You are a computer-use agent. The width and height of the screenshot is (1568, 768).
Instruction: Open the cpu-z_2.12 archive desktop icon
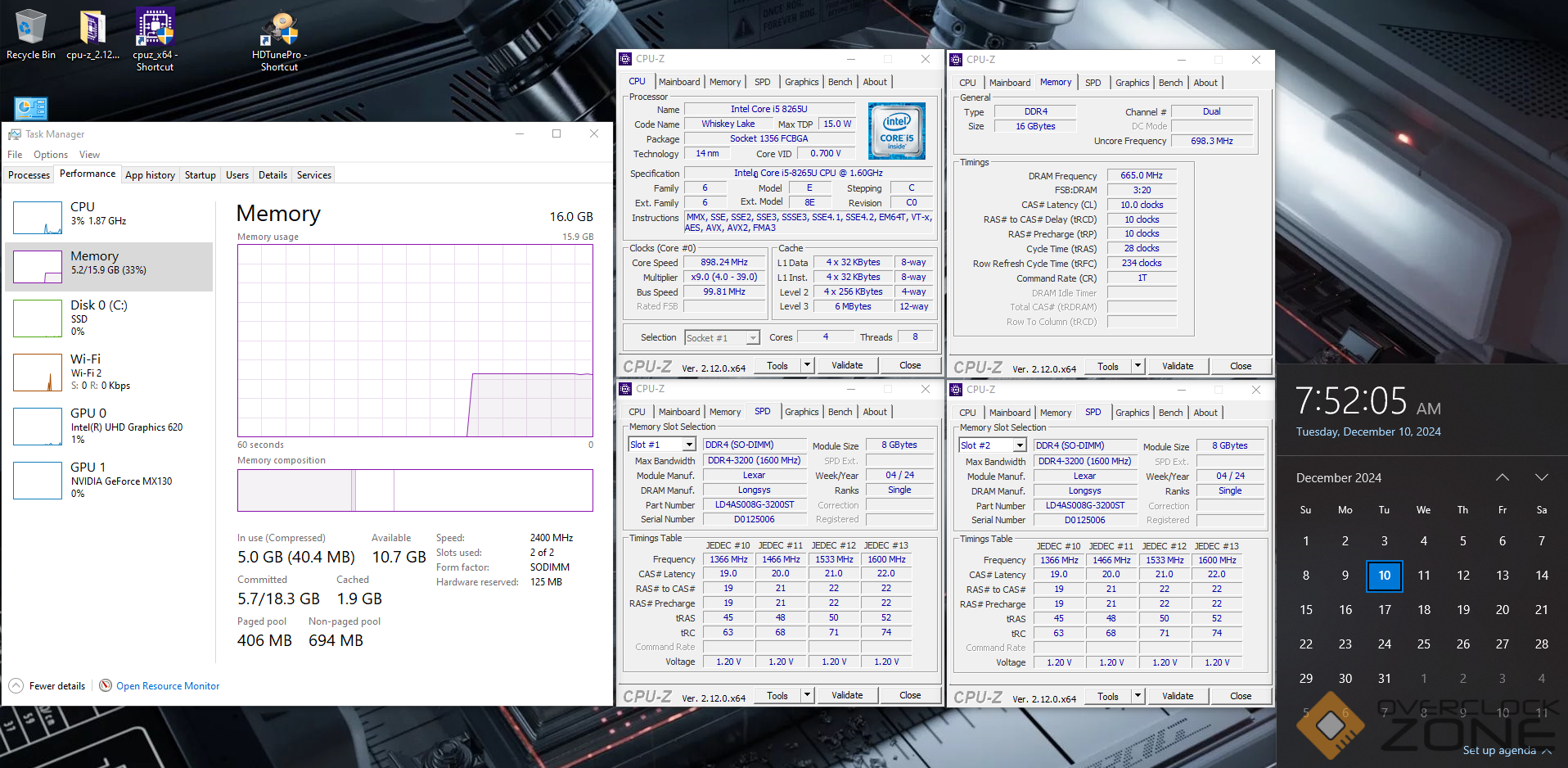pyautogui.click(x=92, y=27)
